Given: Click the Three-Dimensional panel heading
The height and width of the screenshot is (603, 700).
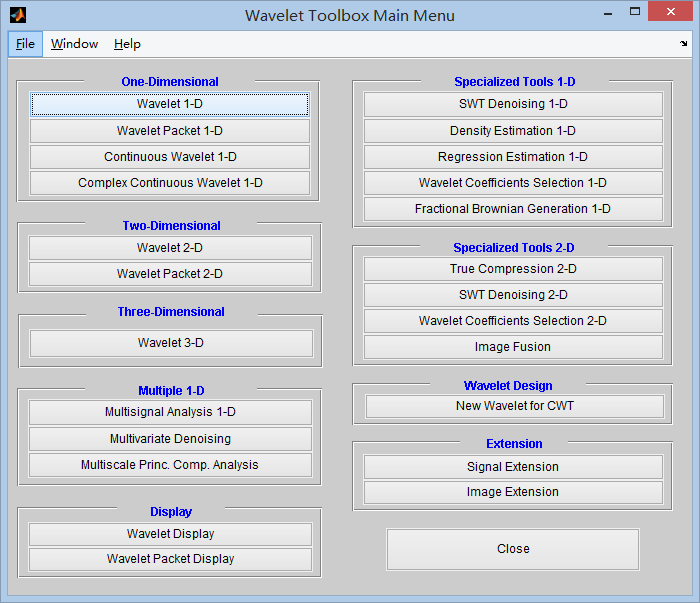Looking at the screenshot, I should point(171,312).
